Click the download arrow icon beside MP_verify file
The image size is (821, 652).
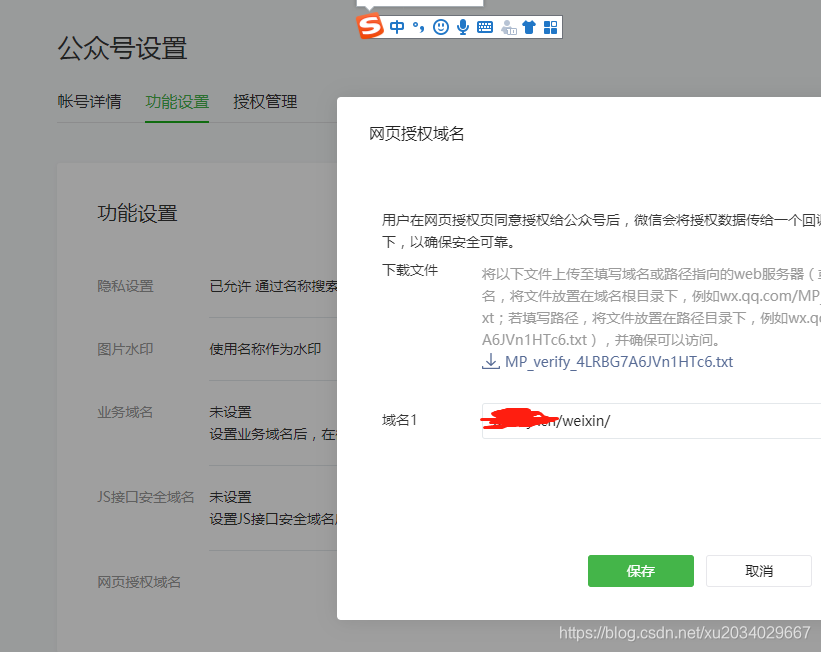click(491, 361)
